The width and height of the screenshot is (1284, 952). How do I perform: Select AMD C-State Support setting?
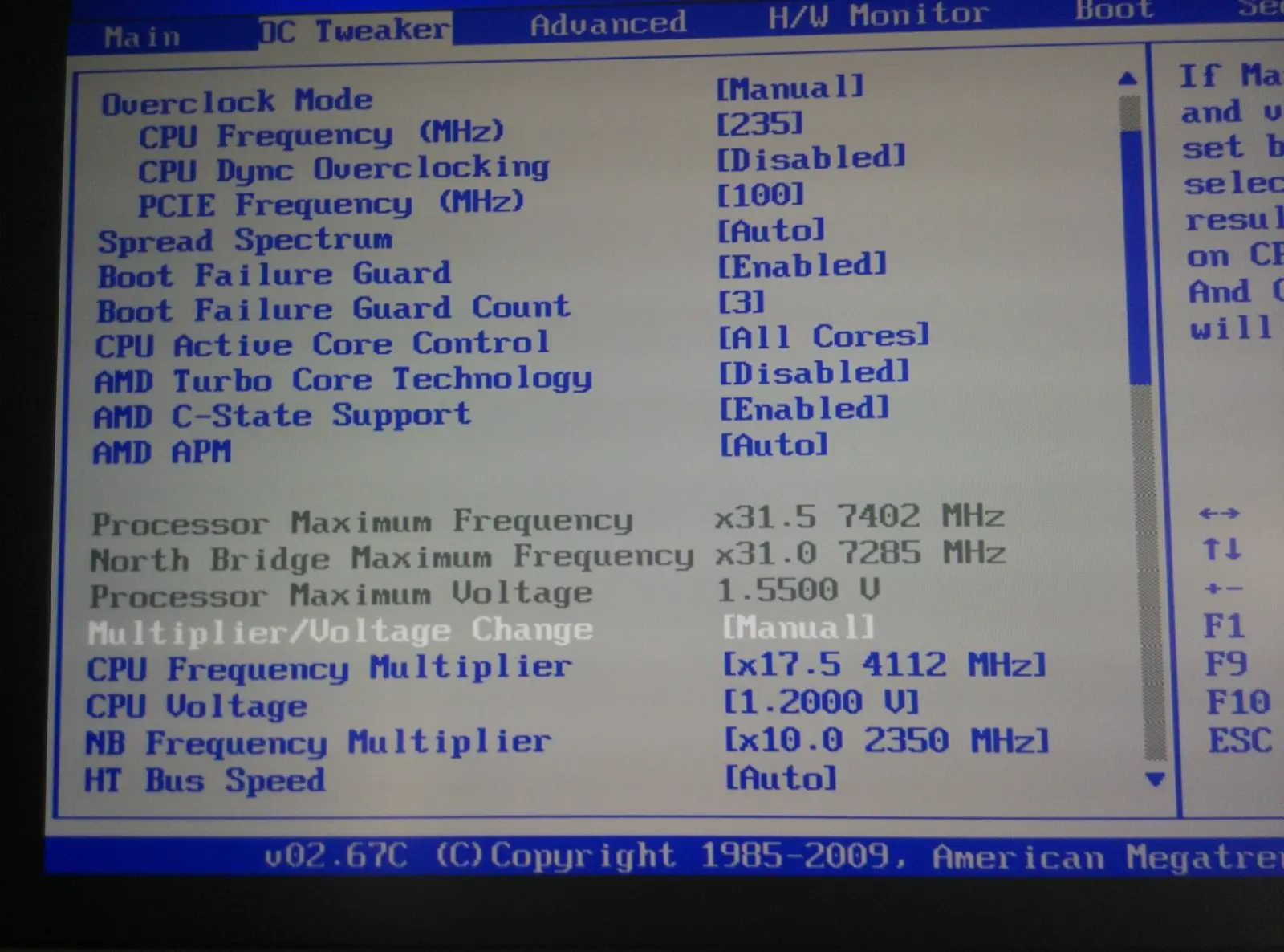point(282,416)
